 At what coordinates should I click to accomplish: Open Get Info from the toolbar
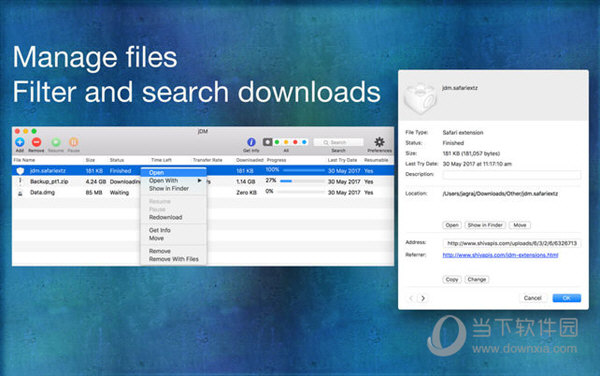[251, 142]
